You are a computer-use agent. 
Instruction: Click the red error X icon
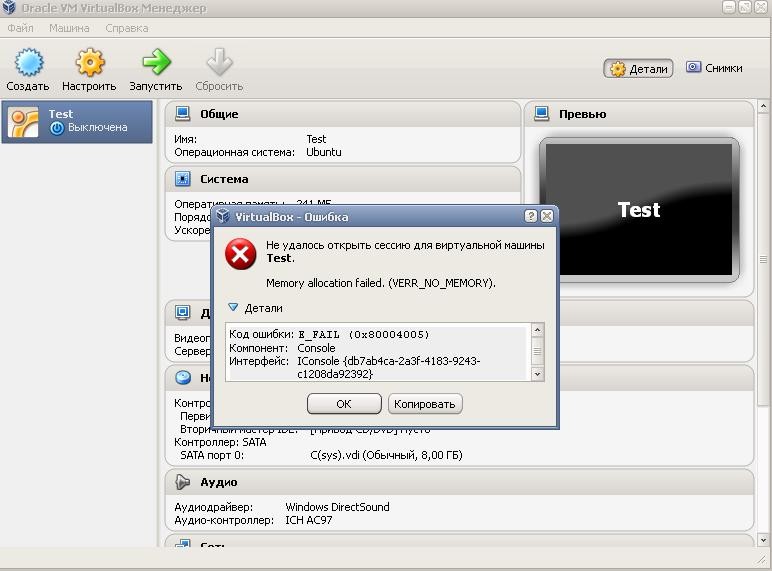click(241, 254)
